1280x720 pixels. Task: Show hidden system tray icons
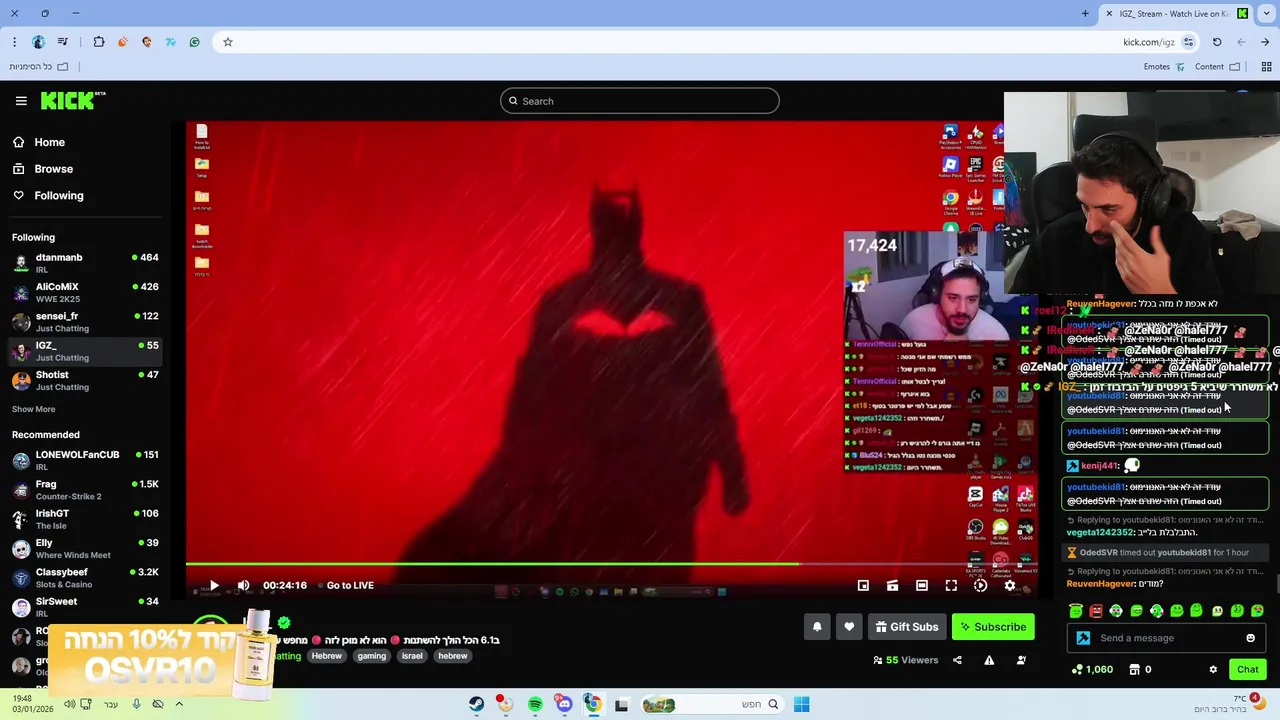pos(179,704)
